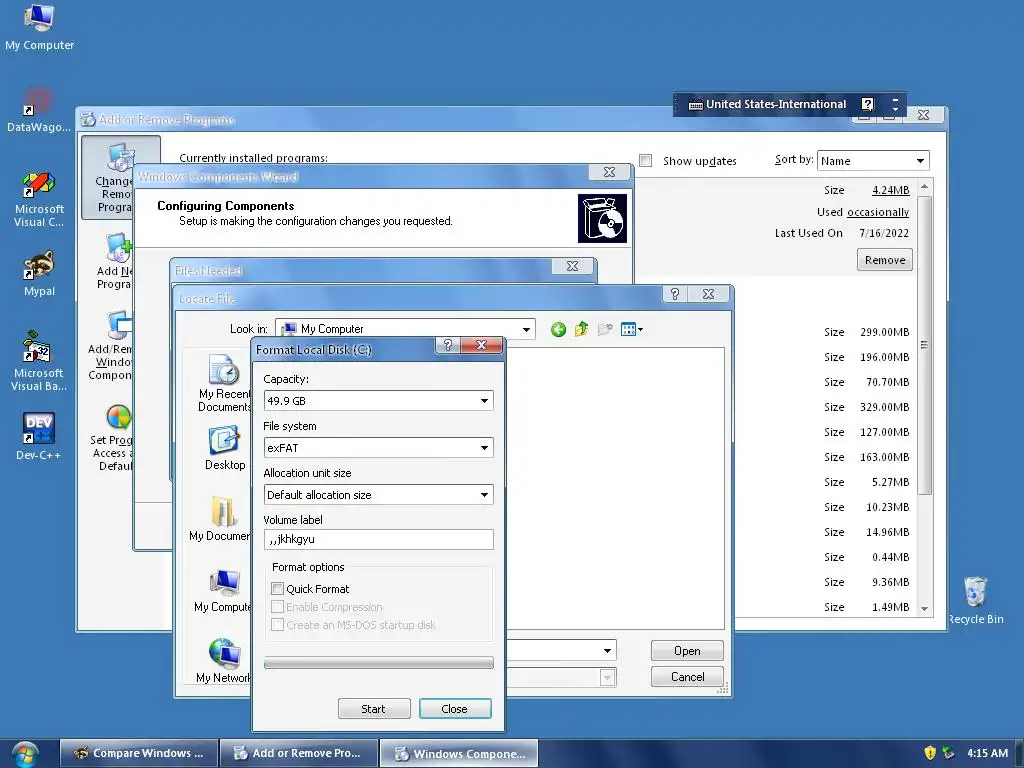Select My Recent Documents in places bar

tap(224, 383)
